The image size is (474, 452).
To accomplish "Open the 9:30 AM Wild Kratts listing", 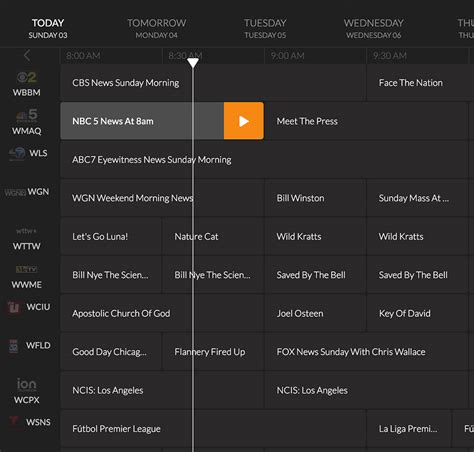I will pyautogui.click(x=417, y=236).
